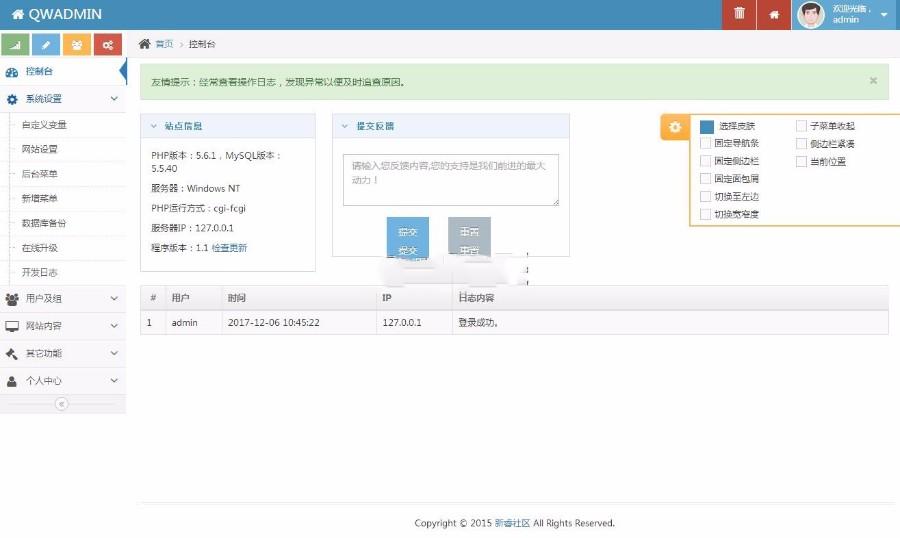
Task: Open 新增菜单 submenu item
Action: (40, 199)
